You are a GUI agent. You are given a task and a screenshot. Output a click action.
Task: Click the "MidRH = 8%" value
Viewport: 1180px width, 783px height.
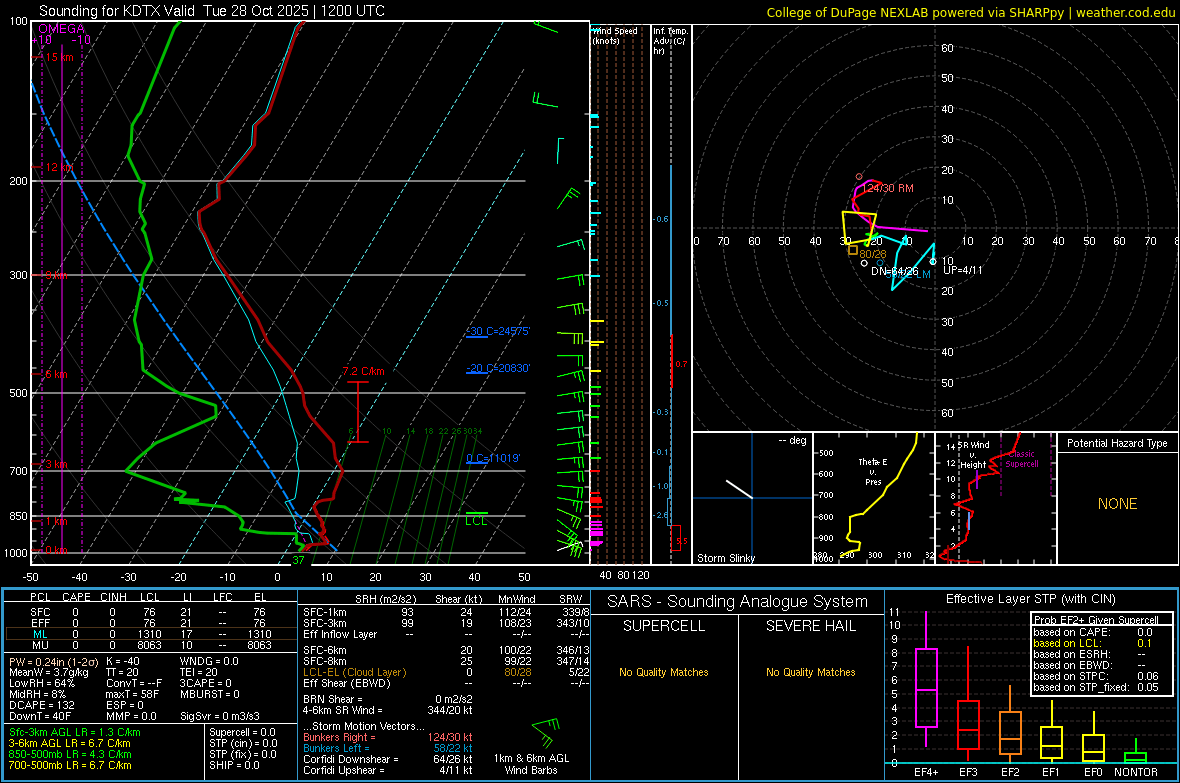coord(38,694)
